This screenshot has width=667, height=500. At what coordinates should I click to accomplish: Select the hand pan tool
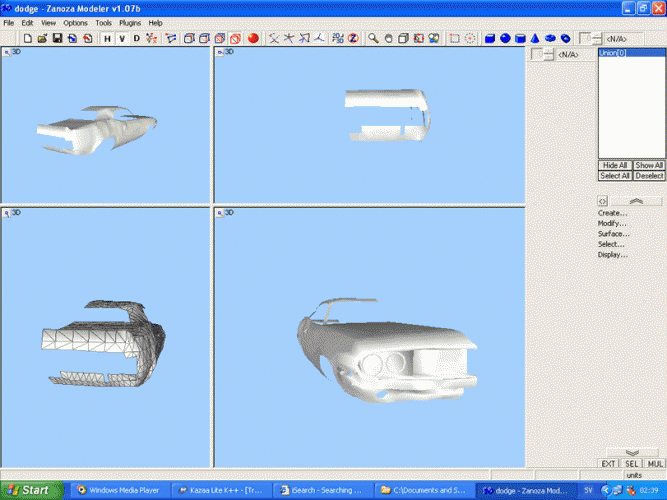[x=388, y=39]
